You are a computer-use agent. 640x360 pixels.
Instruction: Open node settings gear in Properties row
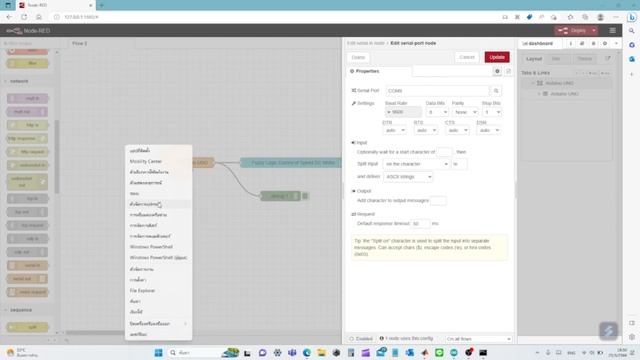[x=497, y=71]
